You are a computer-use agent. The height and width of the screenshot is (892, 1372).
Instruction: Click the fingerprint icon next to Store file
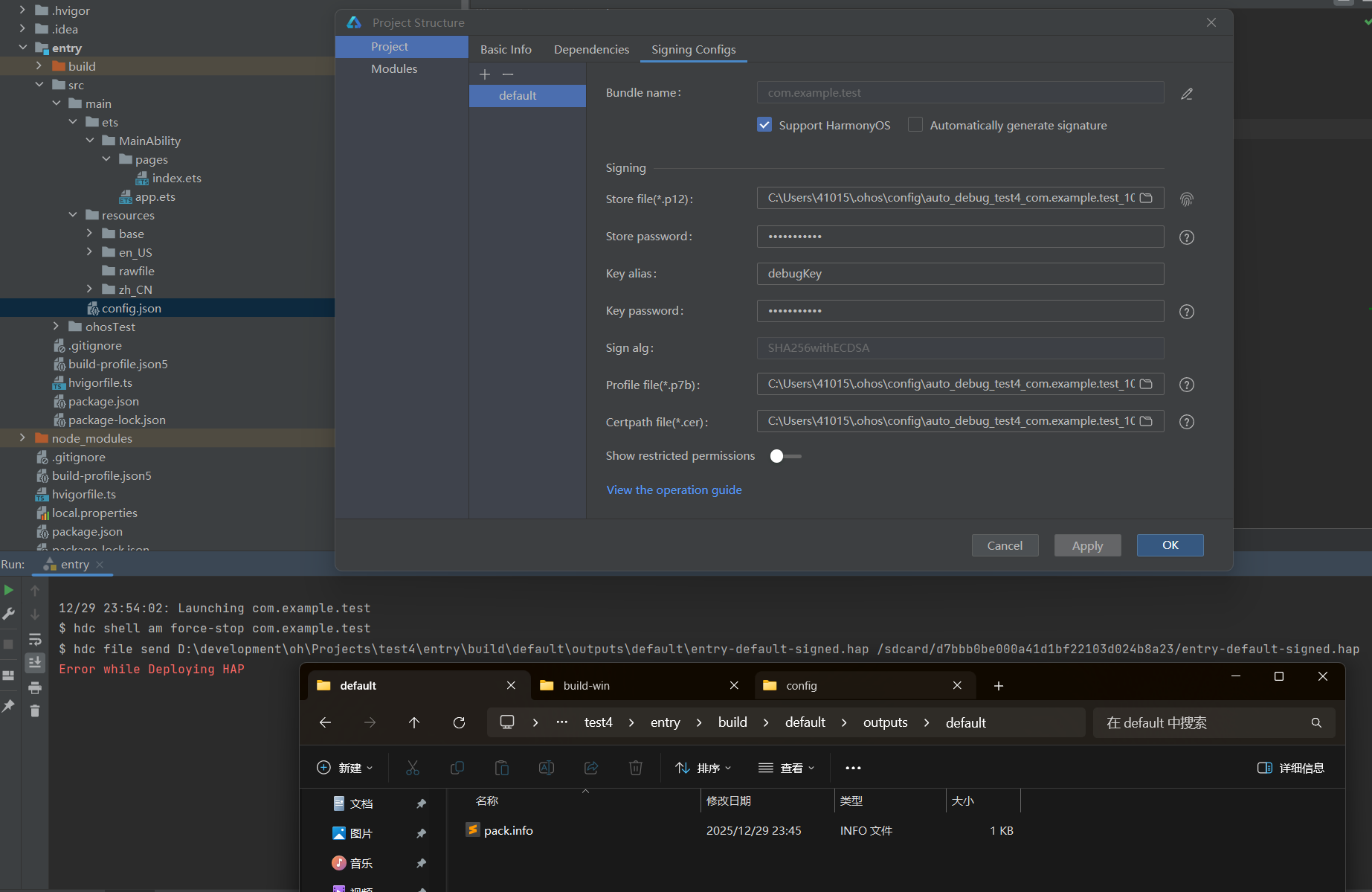[1187, 199]
